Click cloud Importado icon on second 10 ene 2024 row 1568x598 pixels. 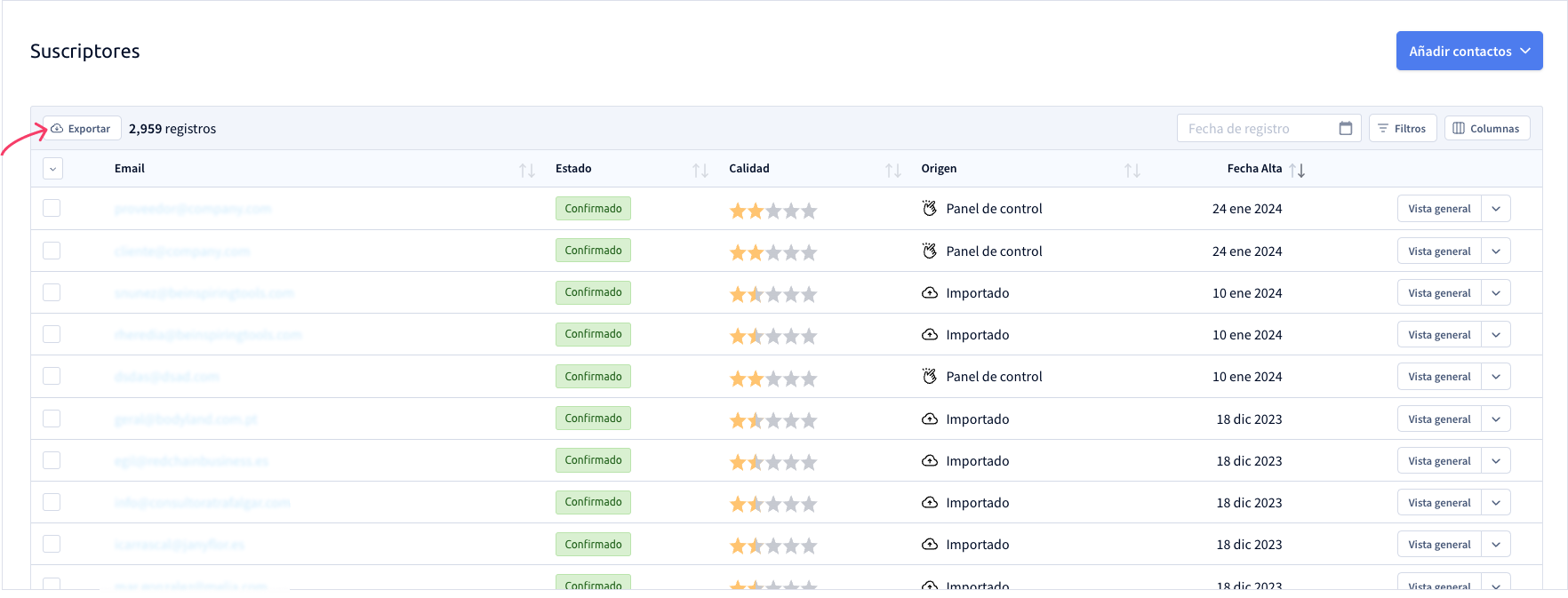pos(930,335)
